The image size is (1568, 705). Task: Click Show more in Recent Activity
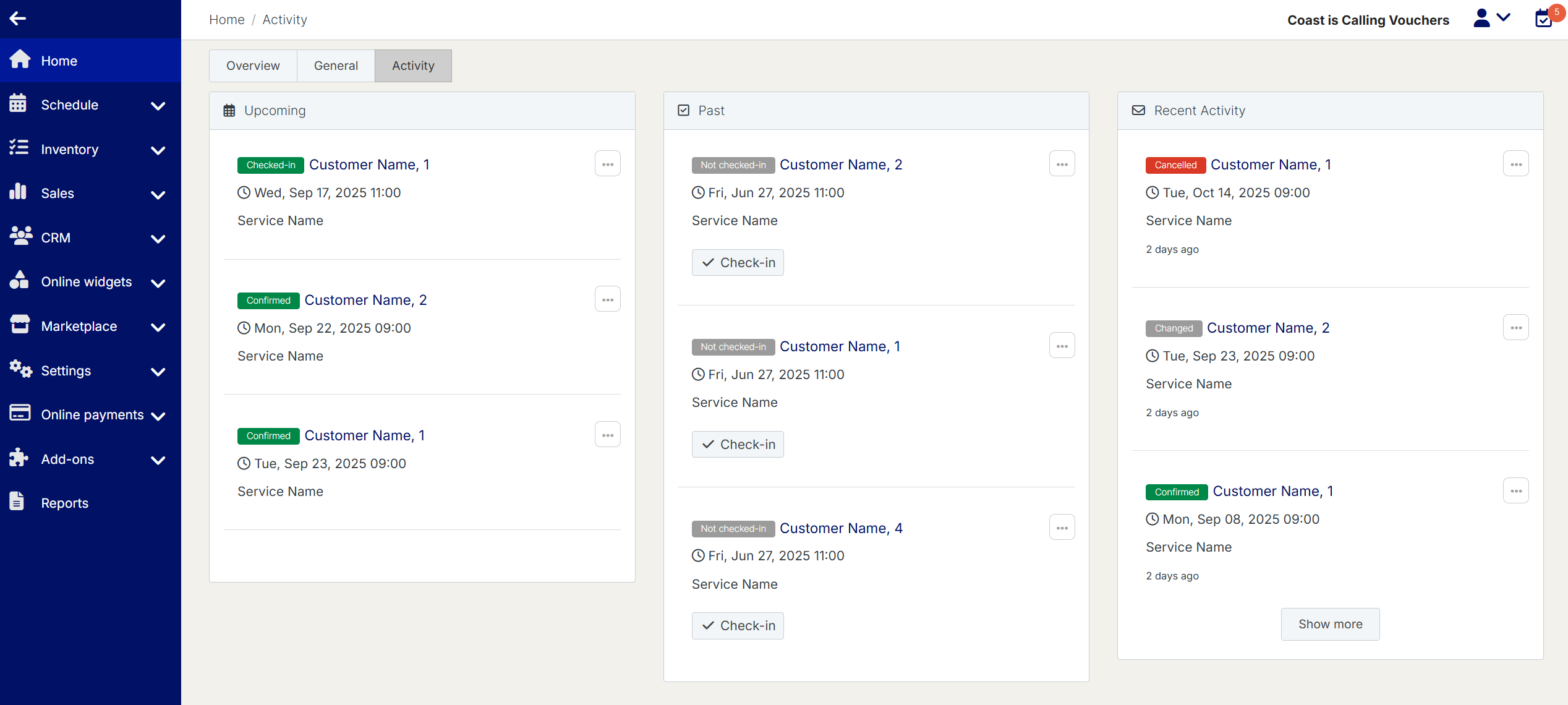[x=1330, y=623]
